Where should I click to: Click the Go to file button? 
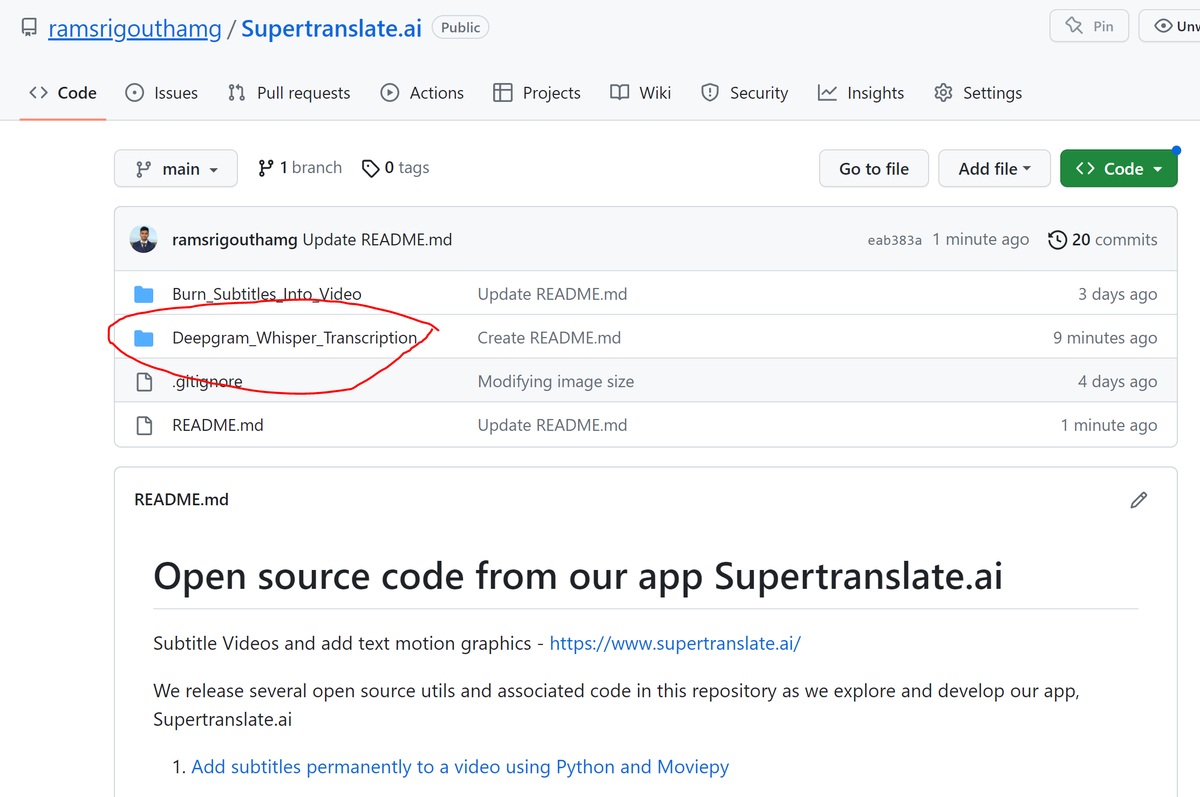click(x=874, y=169)
